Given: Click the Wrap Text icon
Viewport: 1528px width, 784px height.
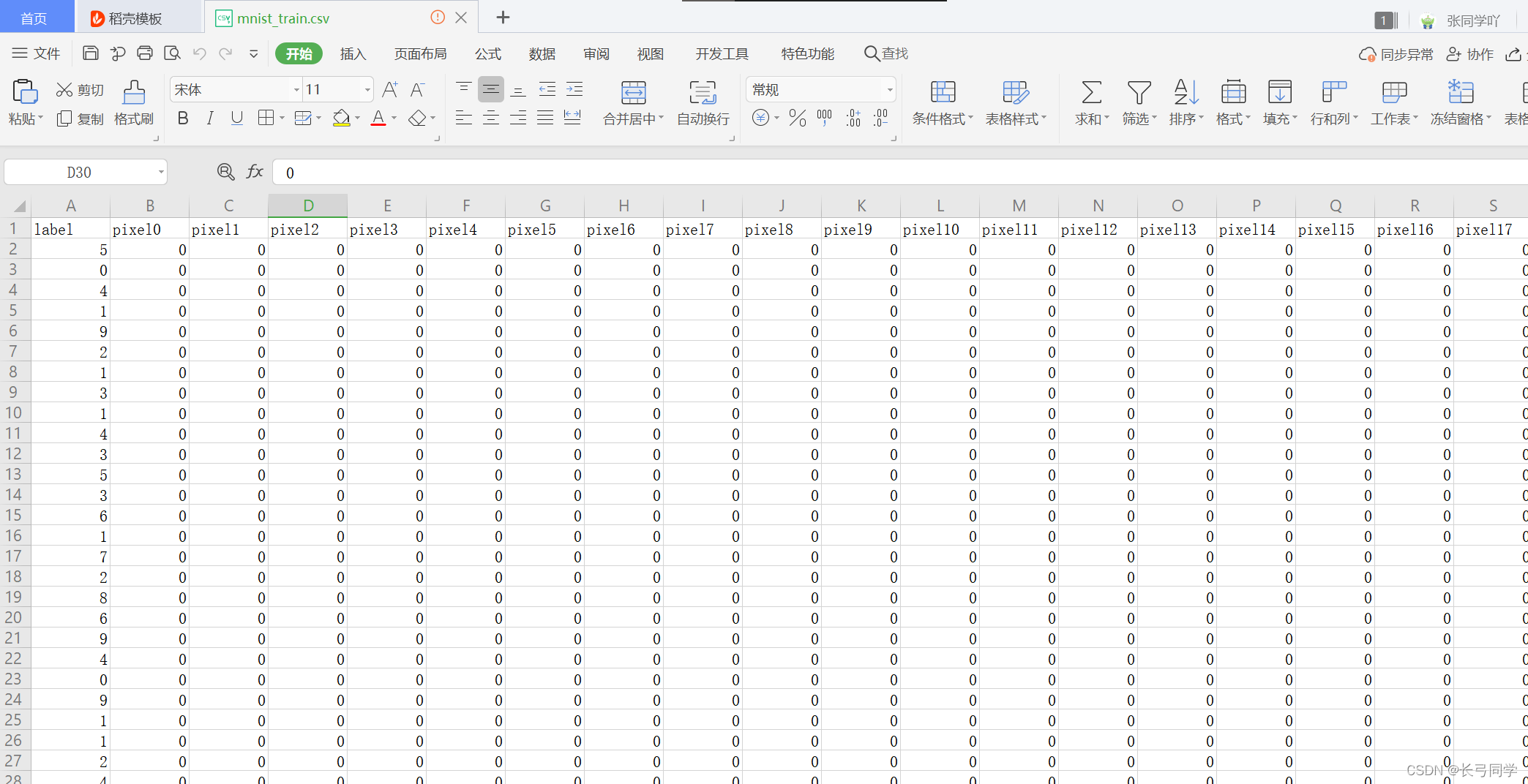Looking at the screenshot, I should [x=703, y=93].
